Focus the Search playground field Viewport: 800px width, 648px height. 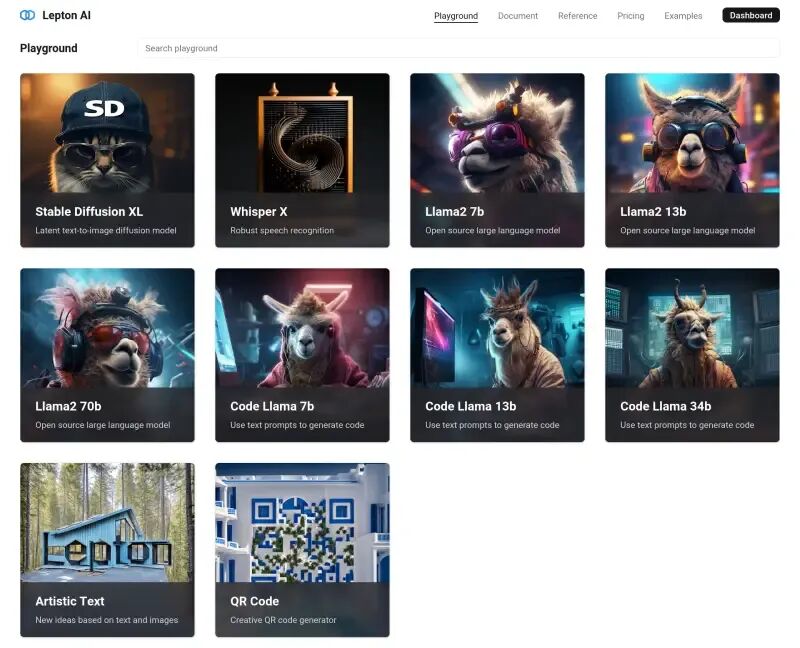click(x=458, y=48)
